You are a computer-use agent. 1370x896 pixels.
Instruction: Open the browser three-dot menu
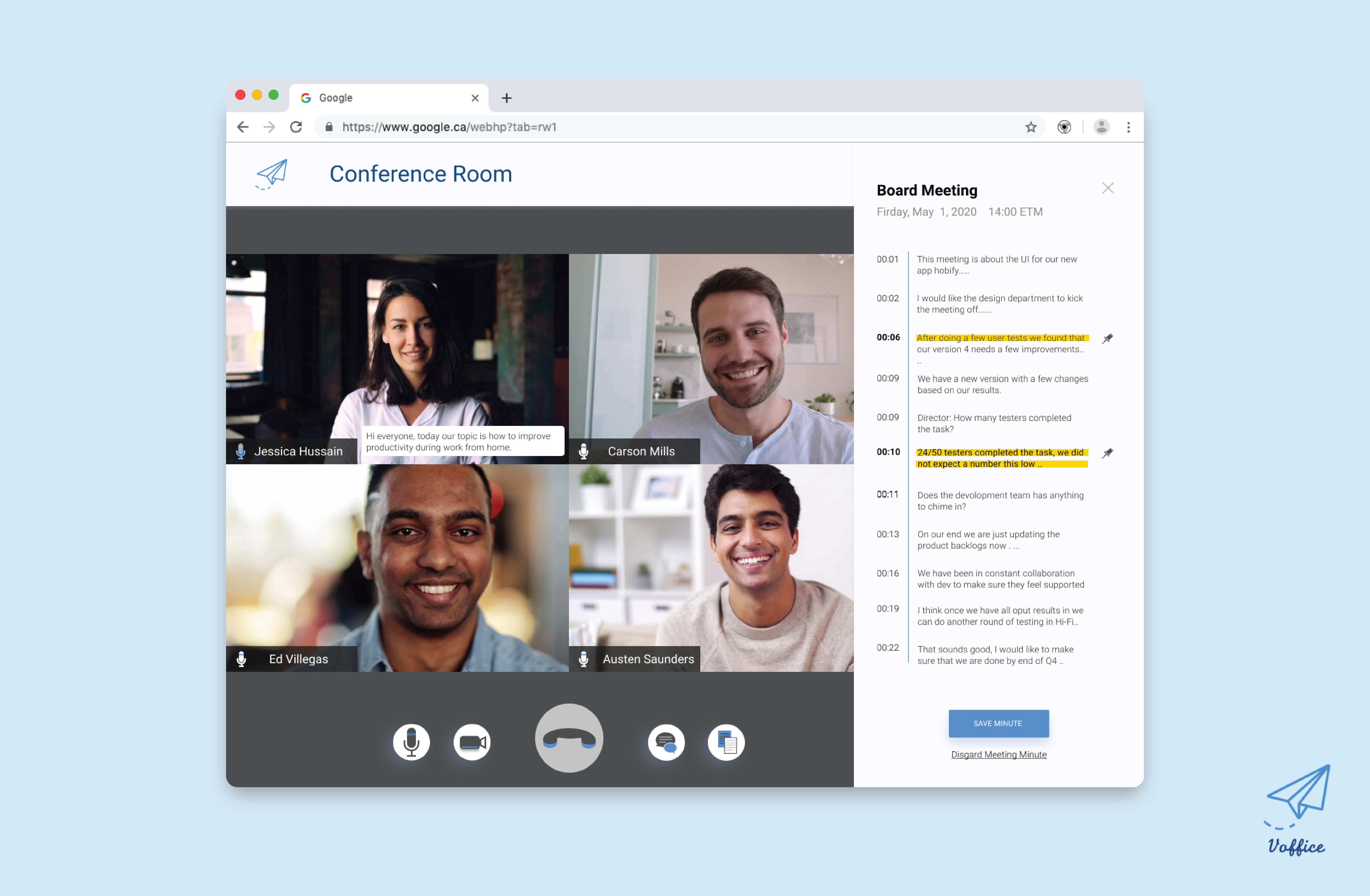point(1128,127)
